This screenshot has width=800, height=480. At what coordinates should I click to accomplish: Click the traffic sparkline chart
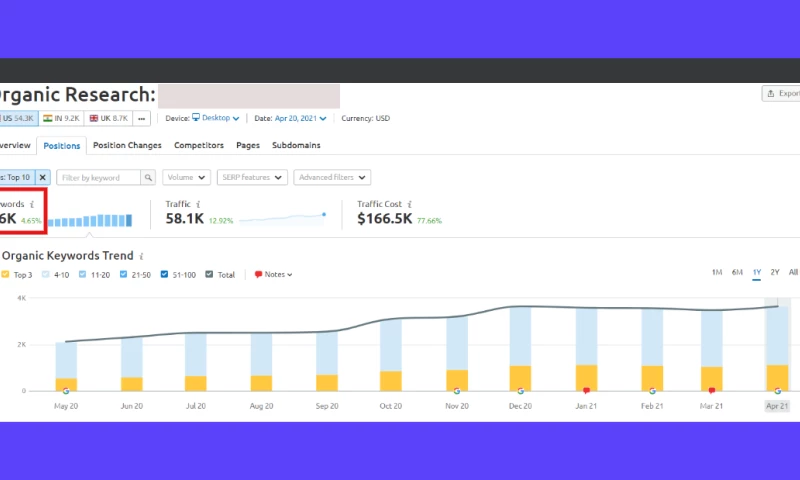(x=282, y=218)
